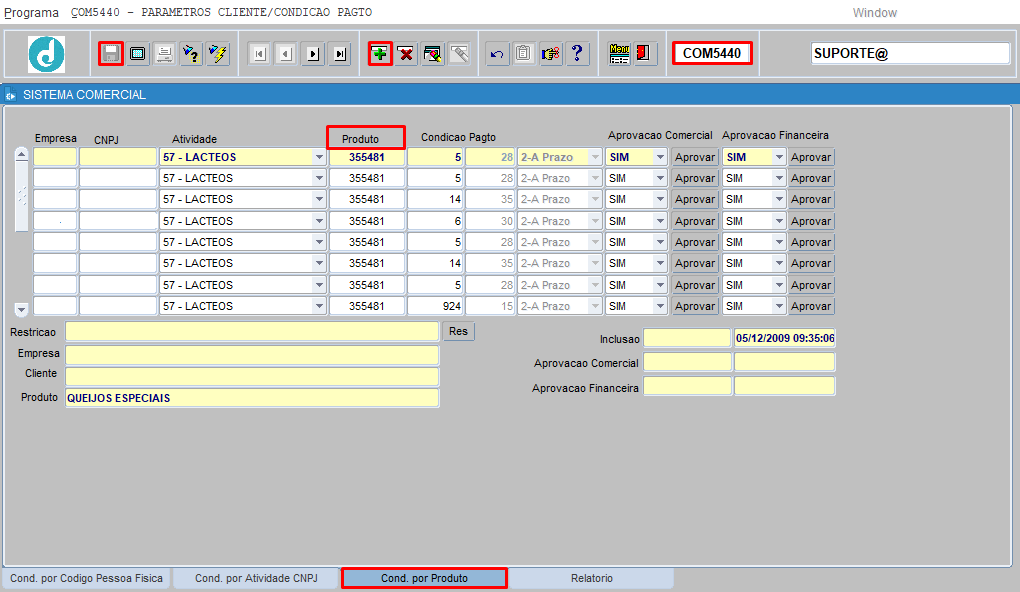Click the Condicao Pagto cell with value 924

(x=435, y=306)
